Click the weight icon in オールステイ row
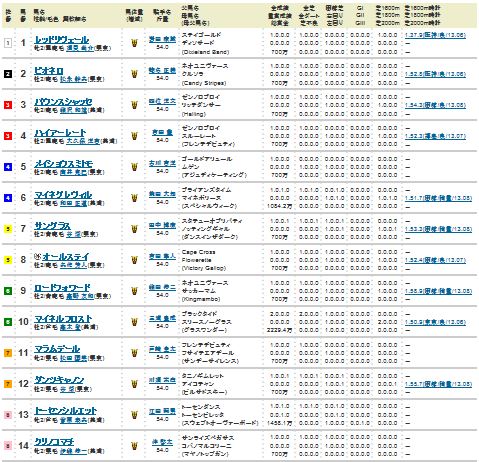The image size is (479, 462). coord(134,260)
